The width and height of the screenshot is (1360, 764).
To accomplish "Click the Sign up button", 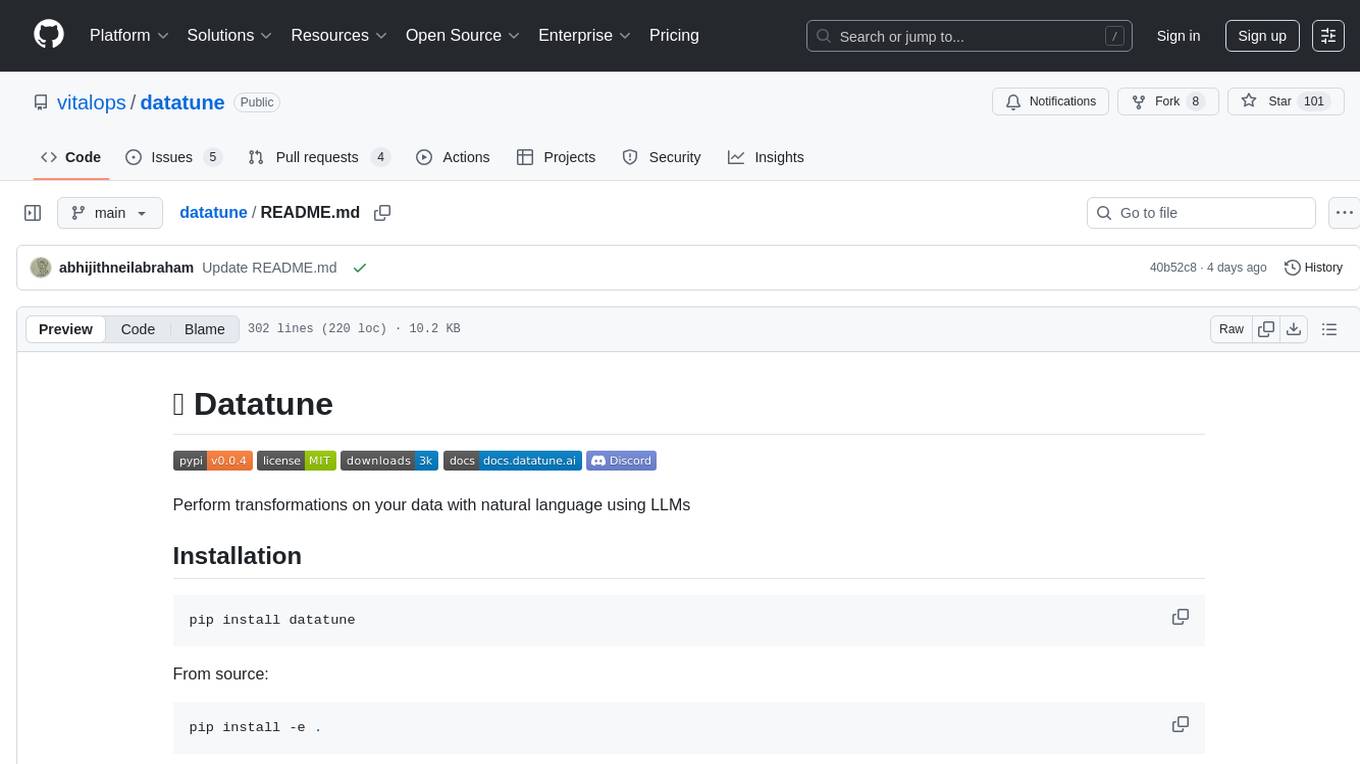I will point(1262,36).
